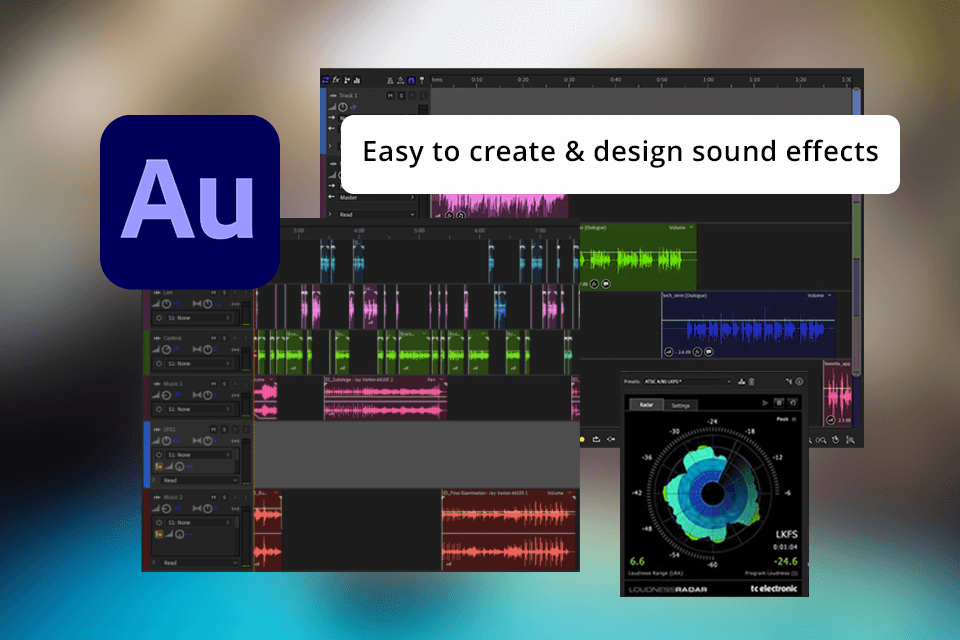Toggle send power button on Control track

click(x=159, y=364)
